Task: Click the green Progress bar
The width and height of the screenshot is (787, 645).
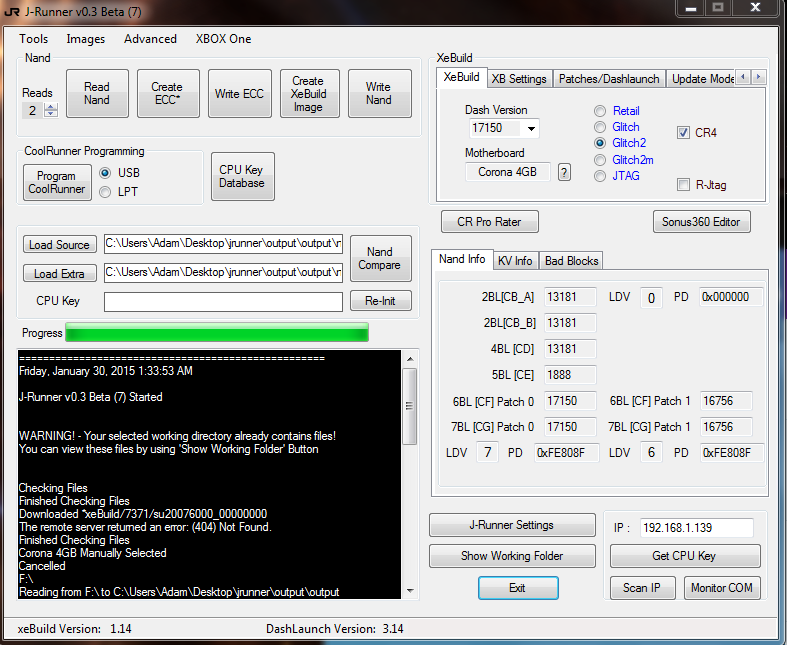Action: click(x=217, y=332)
